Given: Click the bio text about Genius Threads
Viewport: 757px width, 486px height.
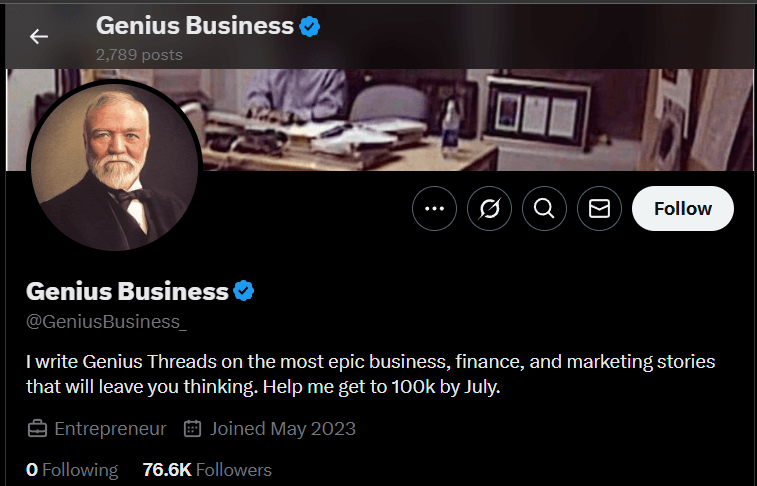Looking at the screenshot, I should pyautogui.click(x=370, y=374).
